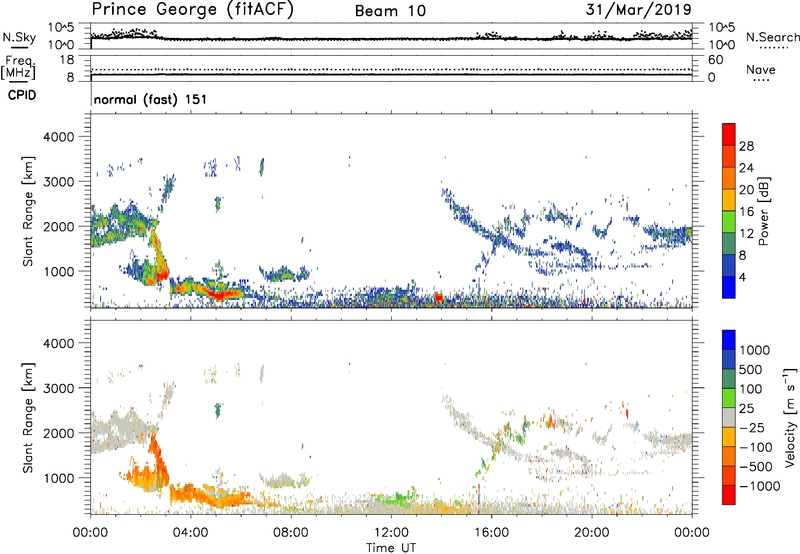Pick the red bottom segment of the Velocity color bar
800x554 pixels.
click(729, 495)
